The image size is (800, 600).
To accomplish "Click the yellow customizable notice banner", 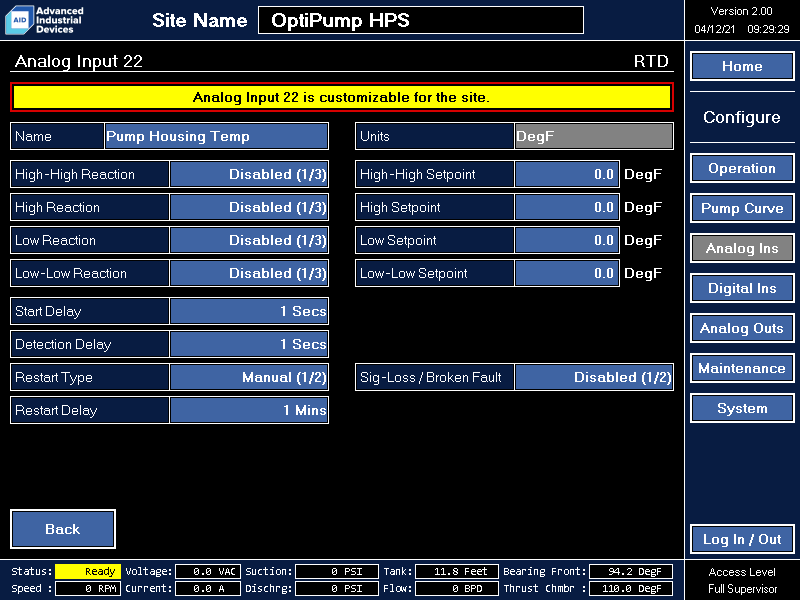I will [x=342, y=97].
